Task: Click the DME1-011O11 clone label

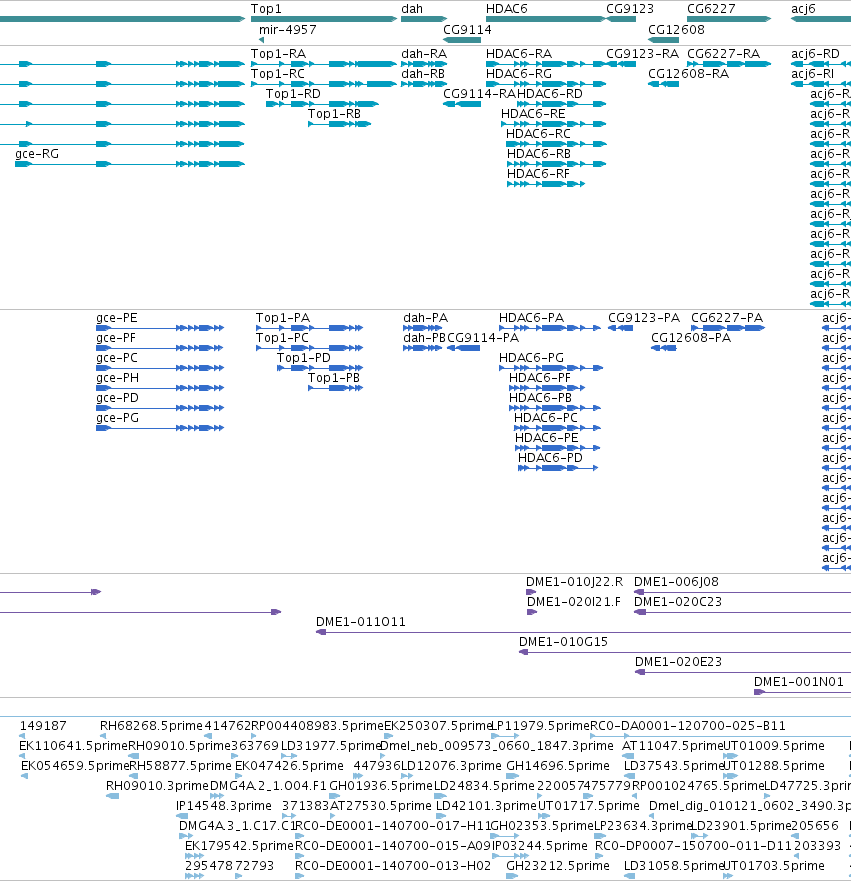Action: point(361,622)
